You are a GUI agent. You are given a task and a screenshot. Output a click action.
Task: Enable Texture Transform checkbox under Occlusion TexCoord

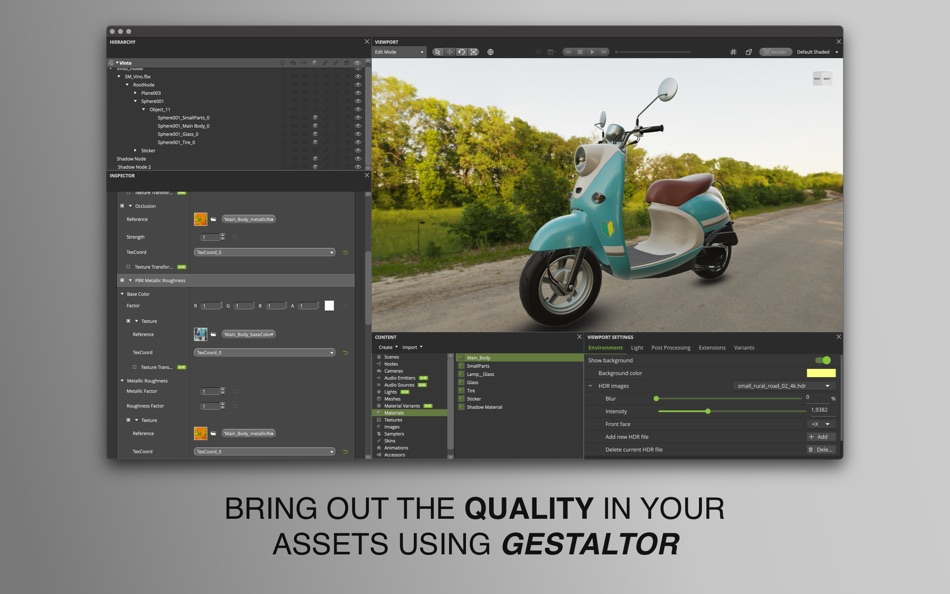point(128,267)
